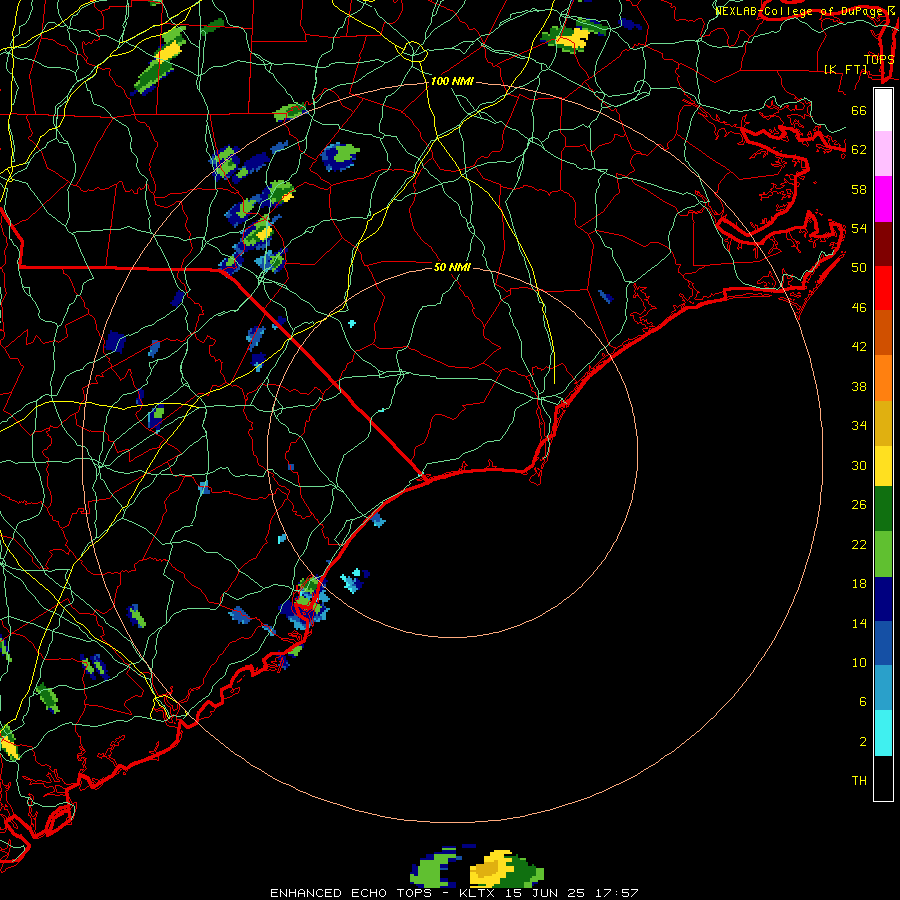Click the legend value "50"
The height and width of the screenshot is (900, 900).
click(859, 268)
